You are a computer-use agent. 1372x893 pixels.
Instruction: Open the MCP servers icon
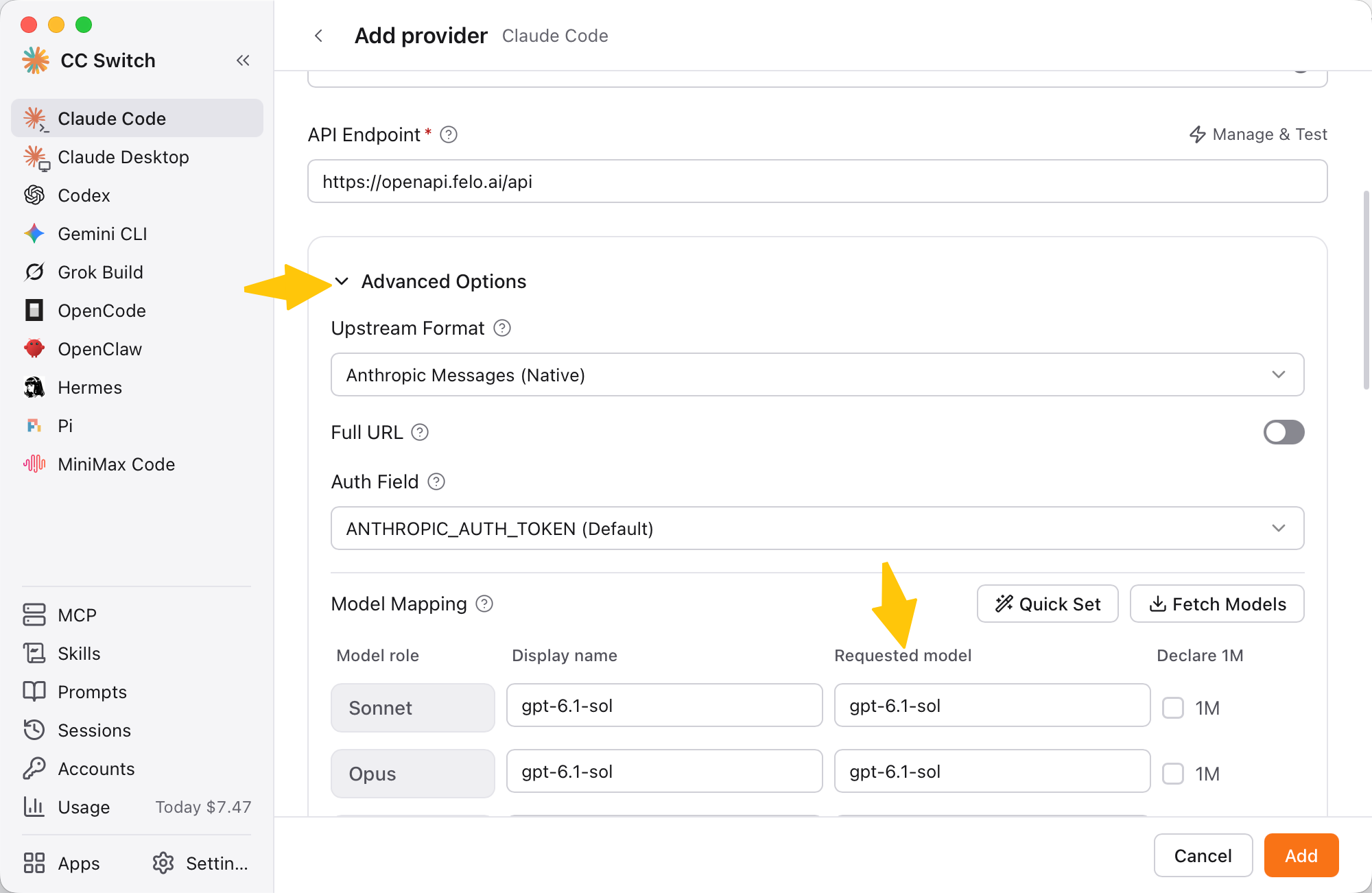[x=34, y=615]
